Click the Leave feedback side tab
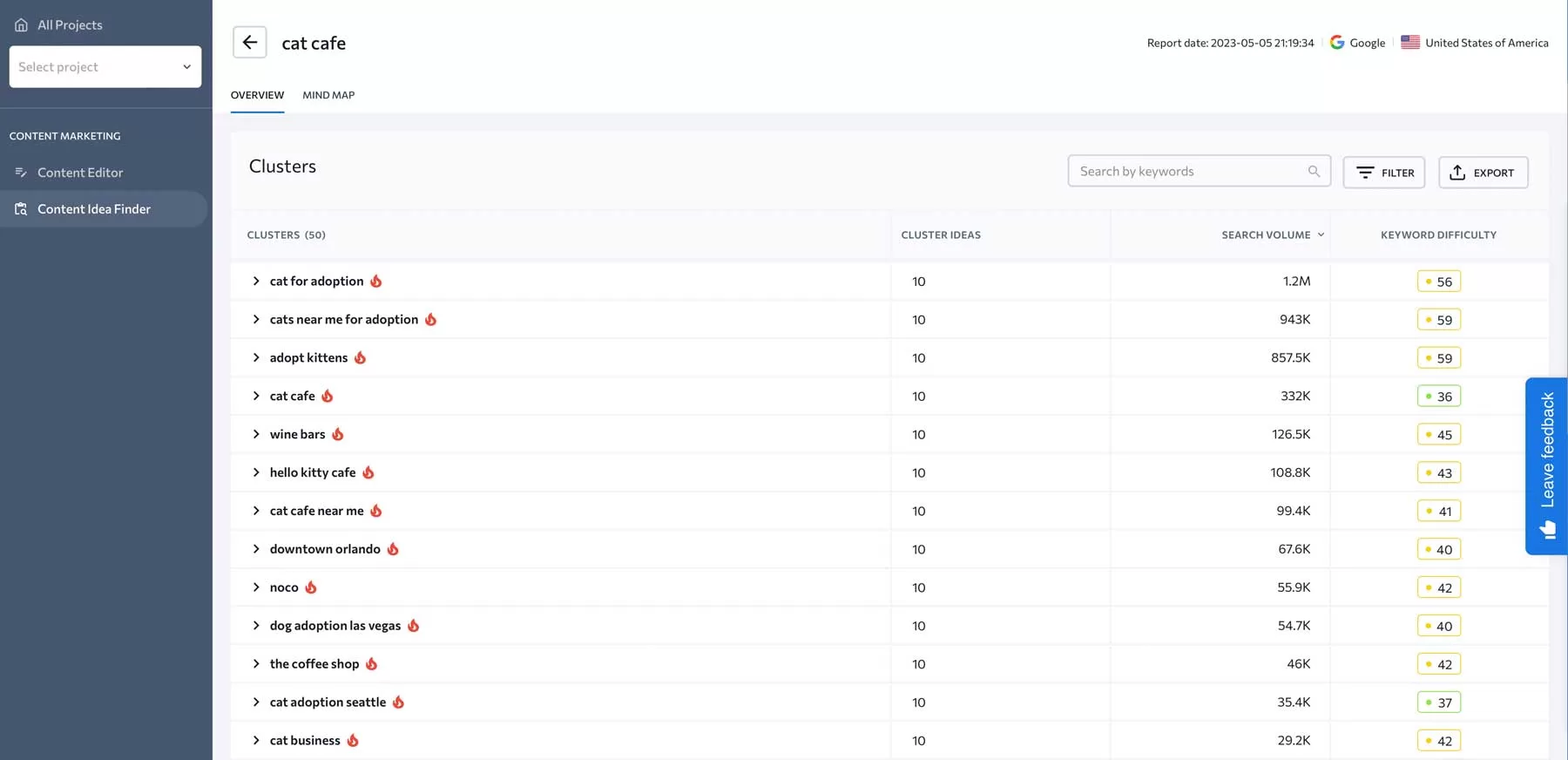Screen dimensions: 1568x760 pyautogui.click(x=1546, y=465)
